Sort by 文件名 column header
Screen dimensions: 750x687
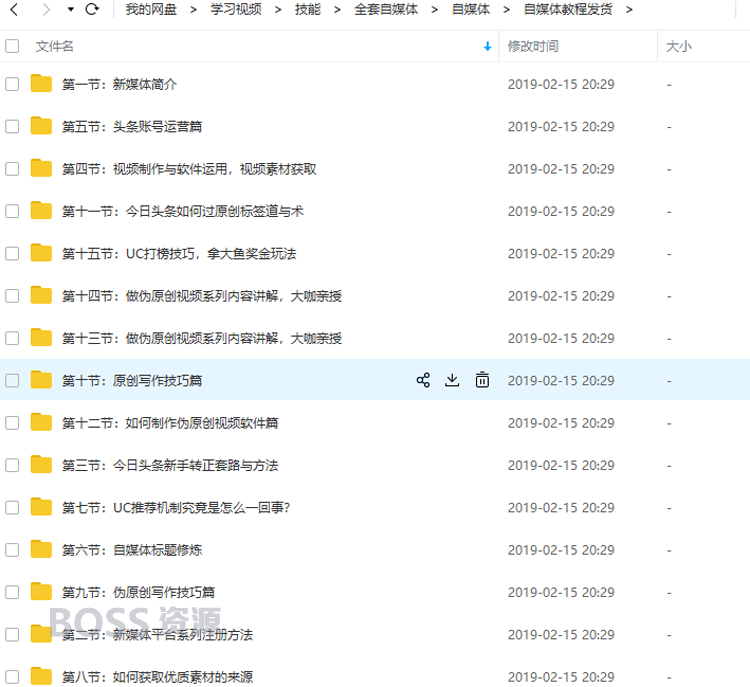point(54,46)
